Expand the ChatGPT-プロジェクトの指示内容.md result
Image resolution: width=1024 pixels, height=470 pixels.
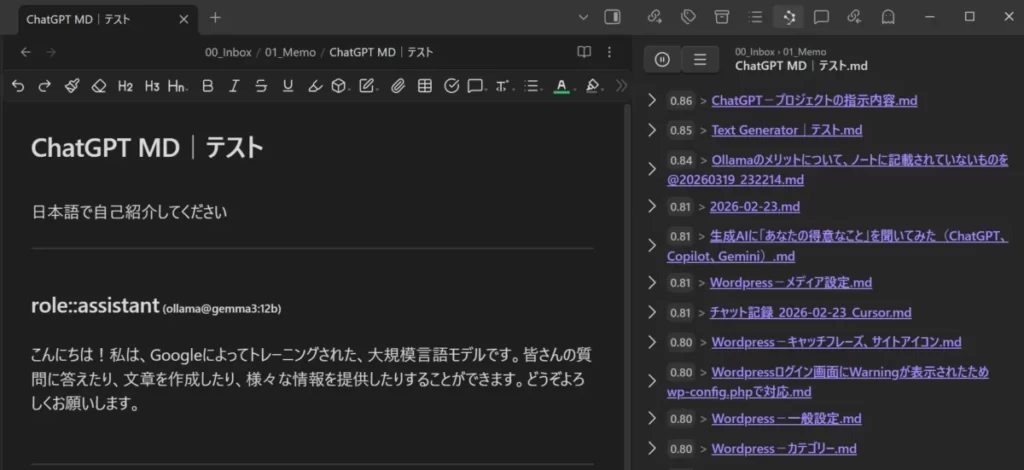pos(651,100)
